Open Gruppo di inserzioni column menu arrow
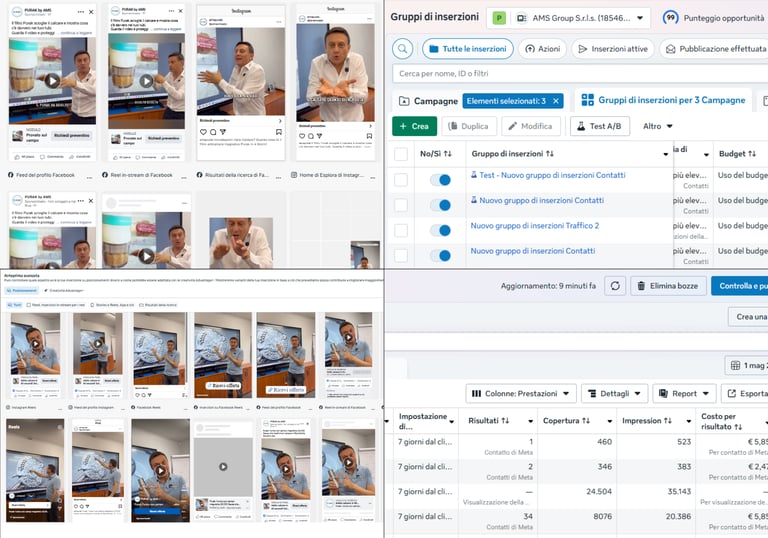The image size is (768, 538). 666,154
